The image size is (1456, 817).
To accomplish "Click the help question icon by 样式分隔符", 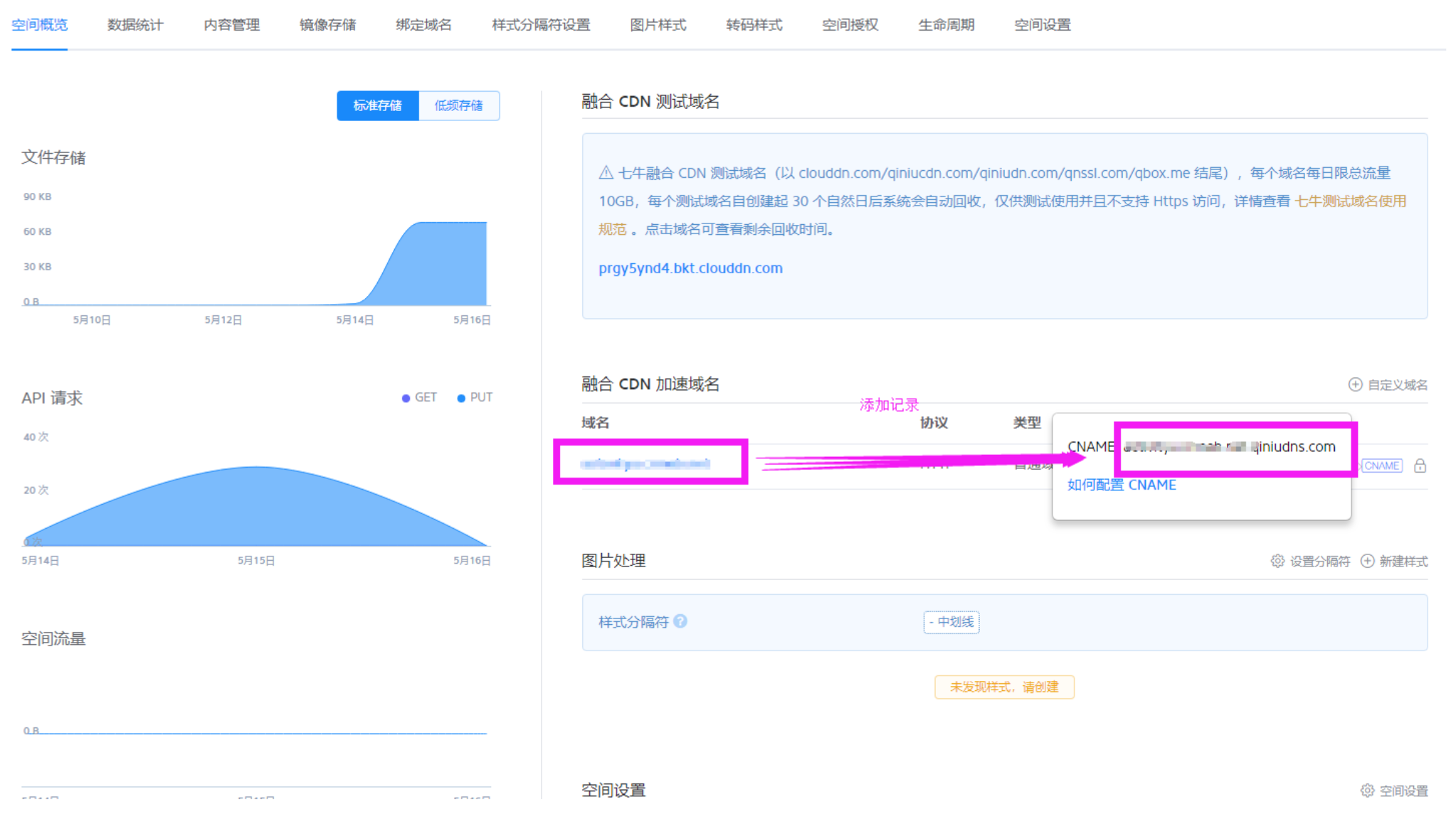I will pos(680,621).
